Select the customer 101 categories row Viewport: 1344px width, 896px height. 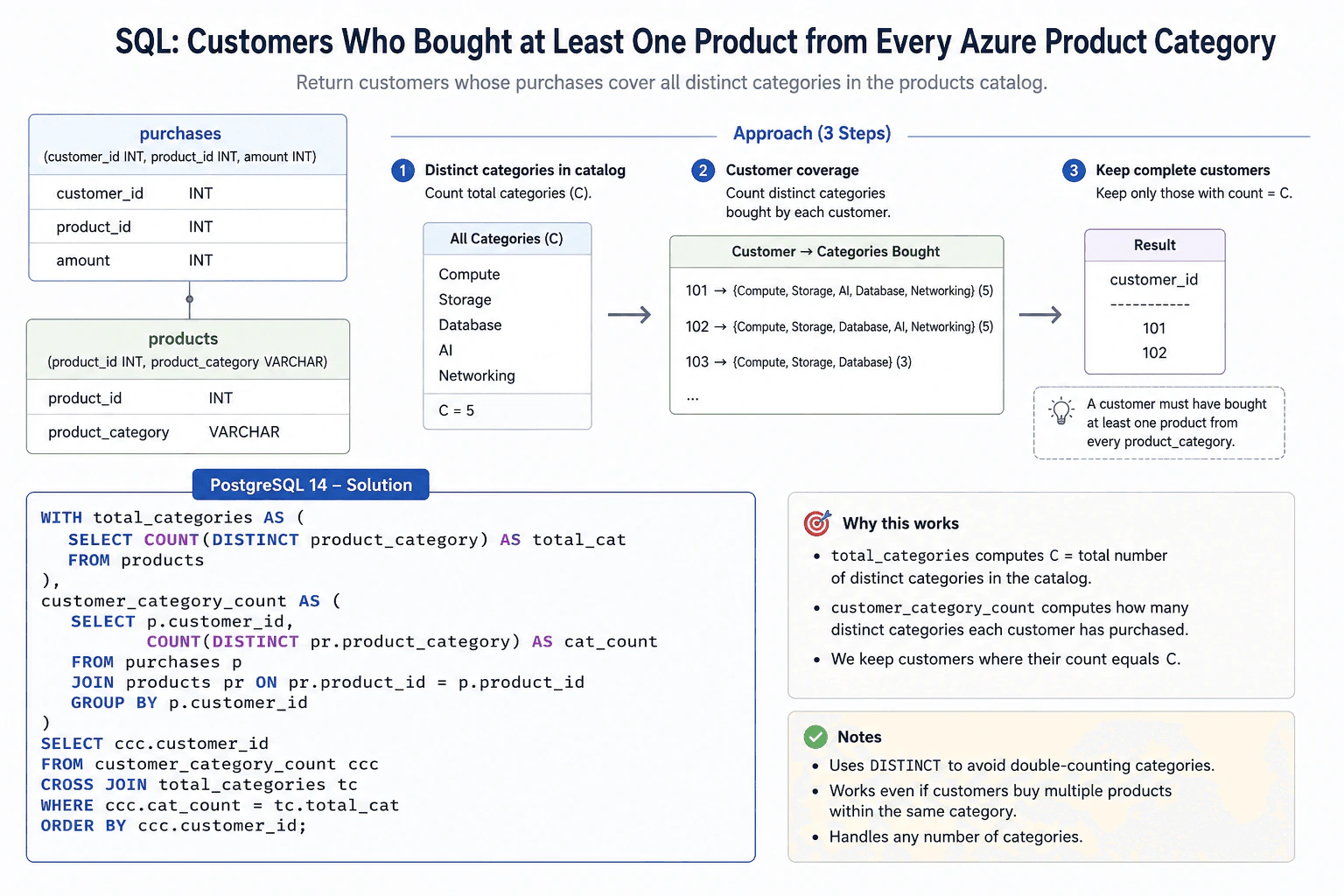point(839,290)
